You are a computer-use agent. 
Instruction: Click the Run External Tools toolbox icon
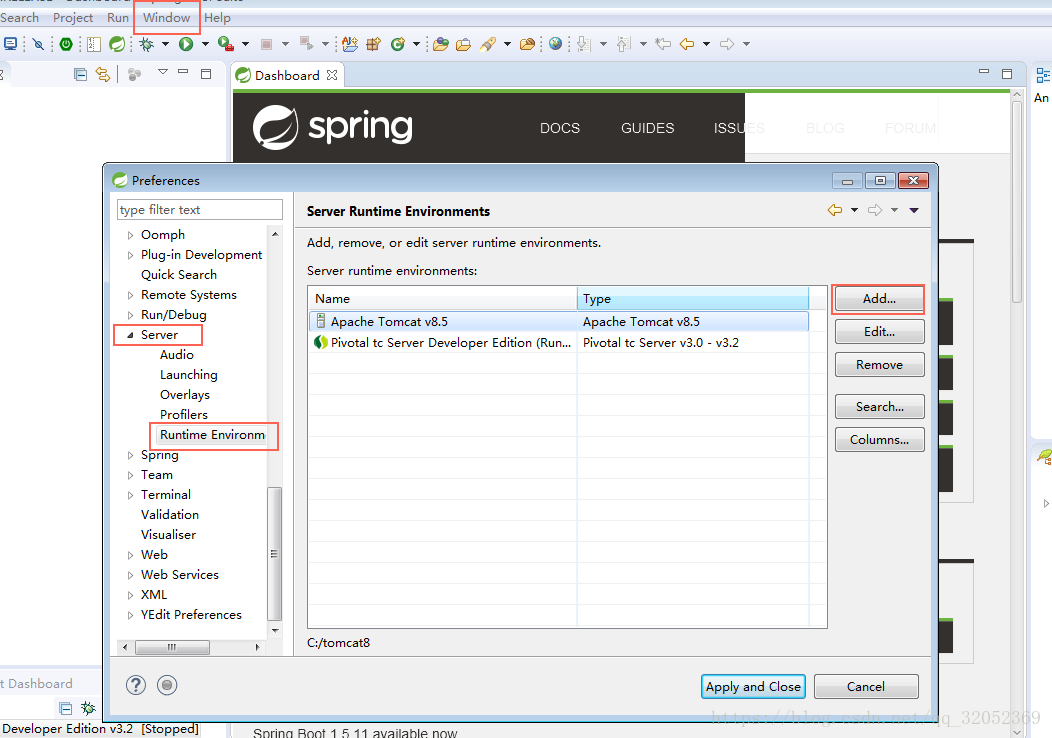(x=226, y=44)
